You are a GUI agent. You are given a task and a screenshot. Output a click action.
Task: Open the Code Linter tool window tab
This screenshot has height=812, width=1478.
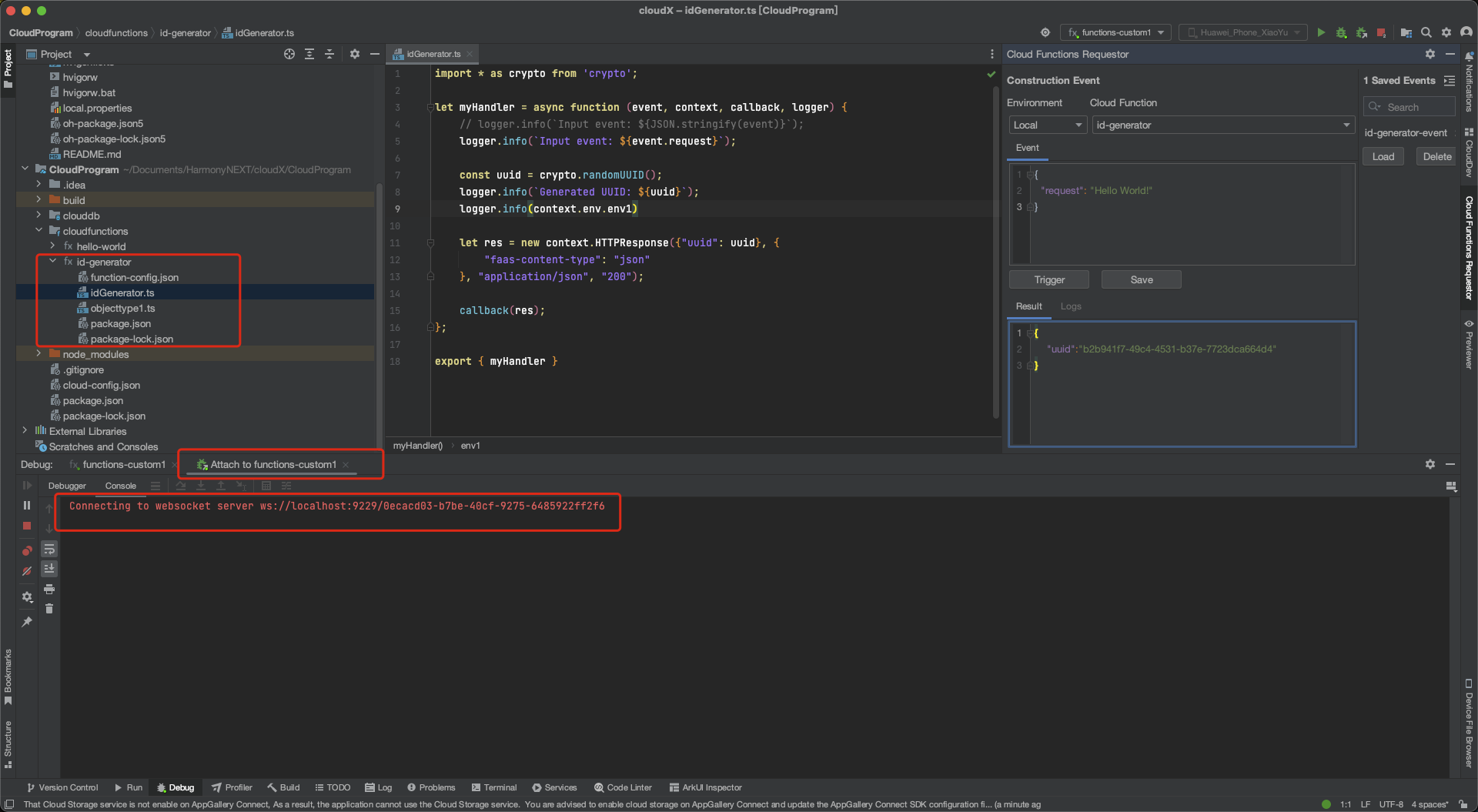pos(622,787)
